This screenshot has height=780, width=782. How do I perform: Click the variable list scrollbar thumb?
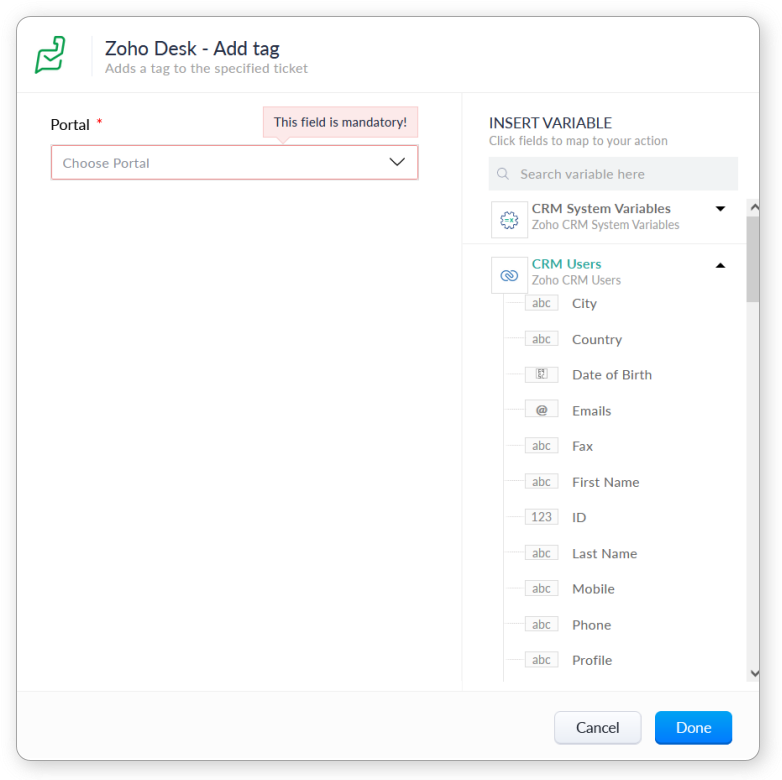coord(753,259)
